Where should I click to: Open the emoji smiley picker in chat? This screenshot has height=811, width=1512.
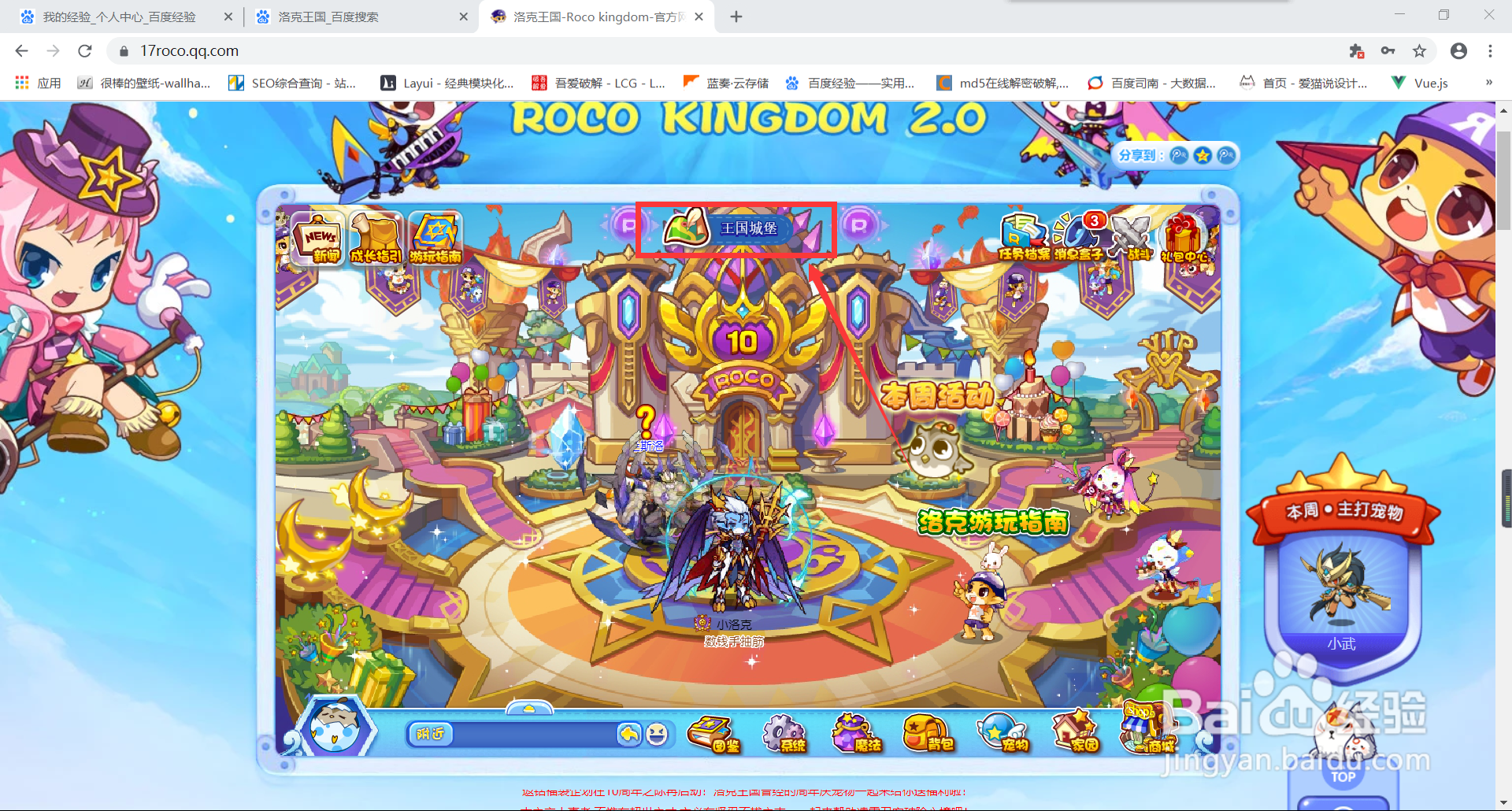coord(657,734)
